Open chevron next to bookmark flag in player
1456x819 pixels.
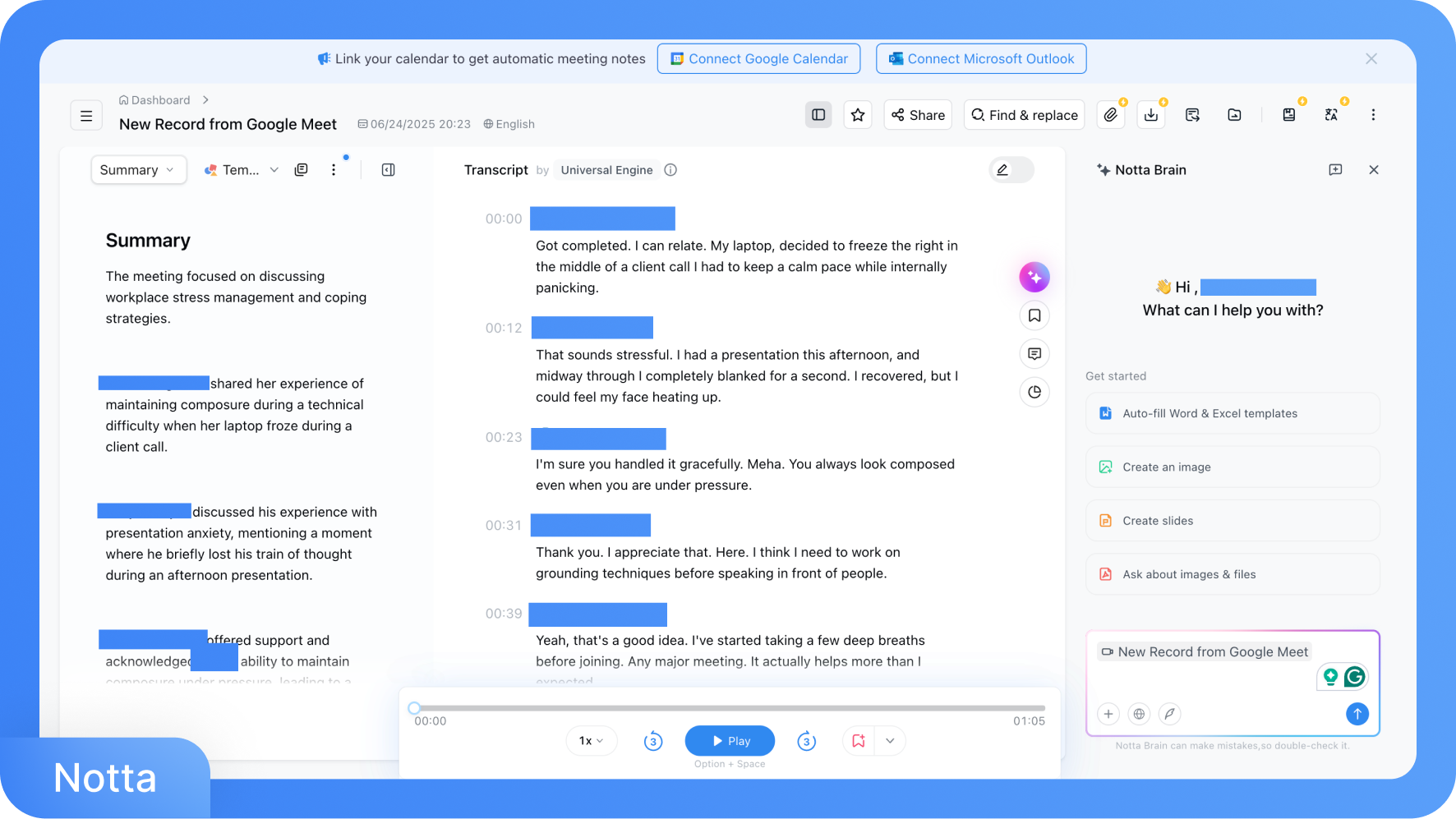click(889, 740)
